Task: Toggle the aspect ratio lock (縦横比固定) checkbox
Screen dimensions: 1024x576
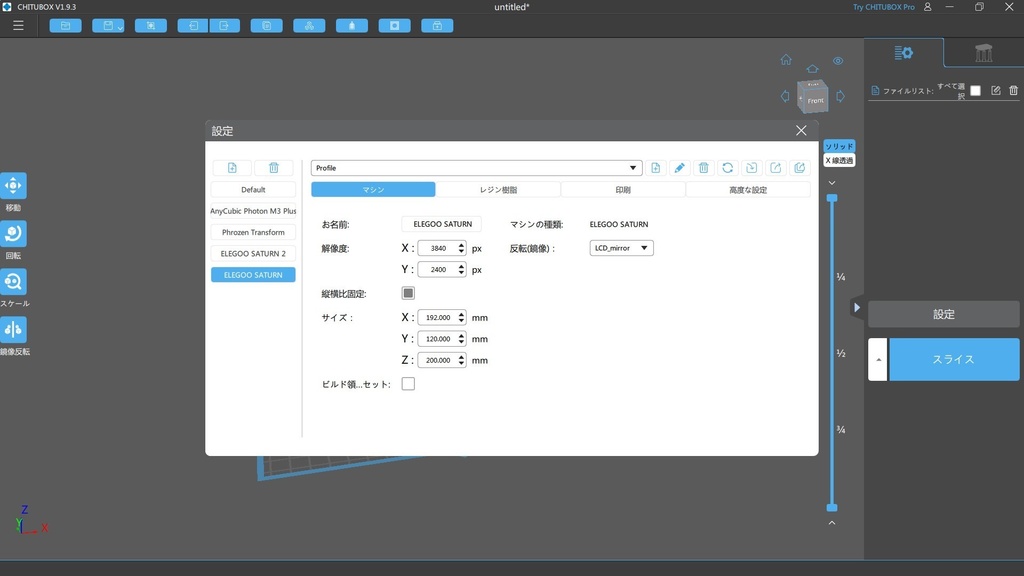Action: tap(408, 293)
